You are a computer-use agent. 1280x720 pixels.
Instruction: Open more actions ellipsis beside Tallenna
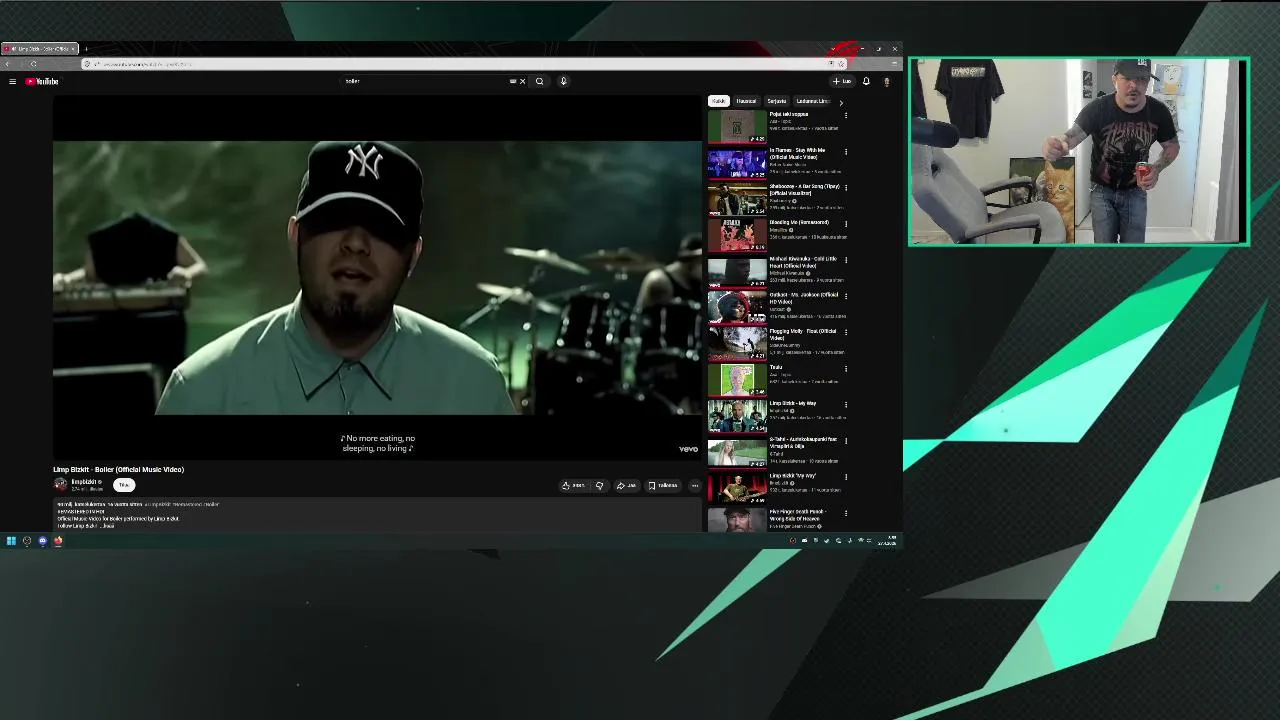tap(695, 485)
